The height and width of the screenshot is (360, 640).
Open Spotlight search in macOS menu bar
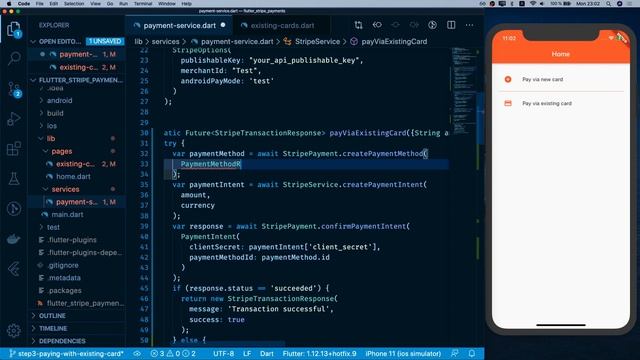[608, 3]
